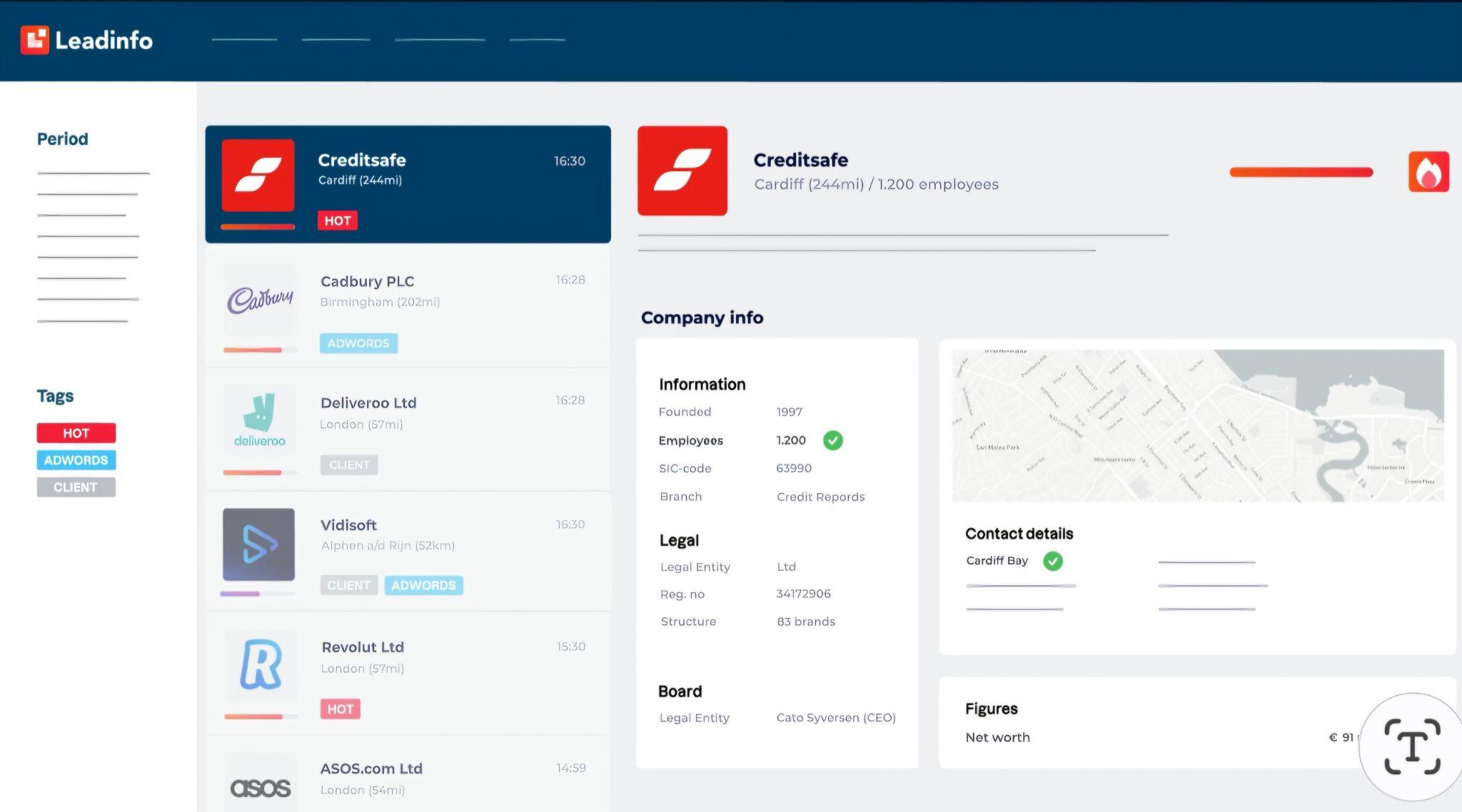This screenshot has height=812, width=1462.
Task: Click the SIC-code value 63990
Action: pos(794,468)
